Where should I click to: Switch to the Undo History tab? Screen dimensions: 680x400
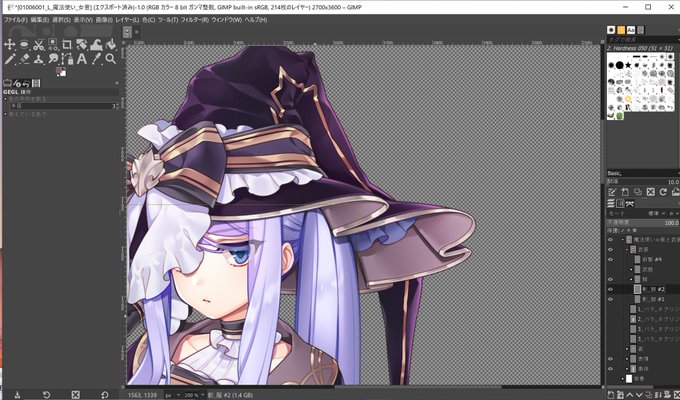(x=26, y=83)
